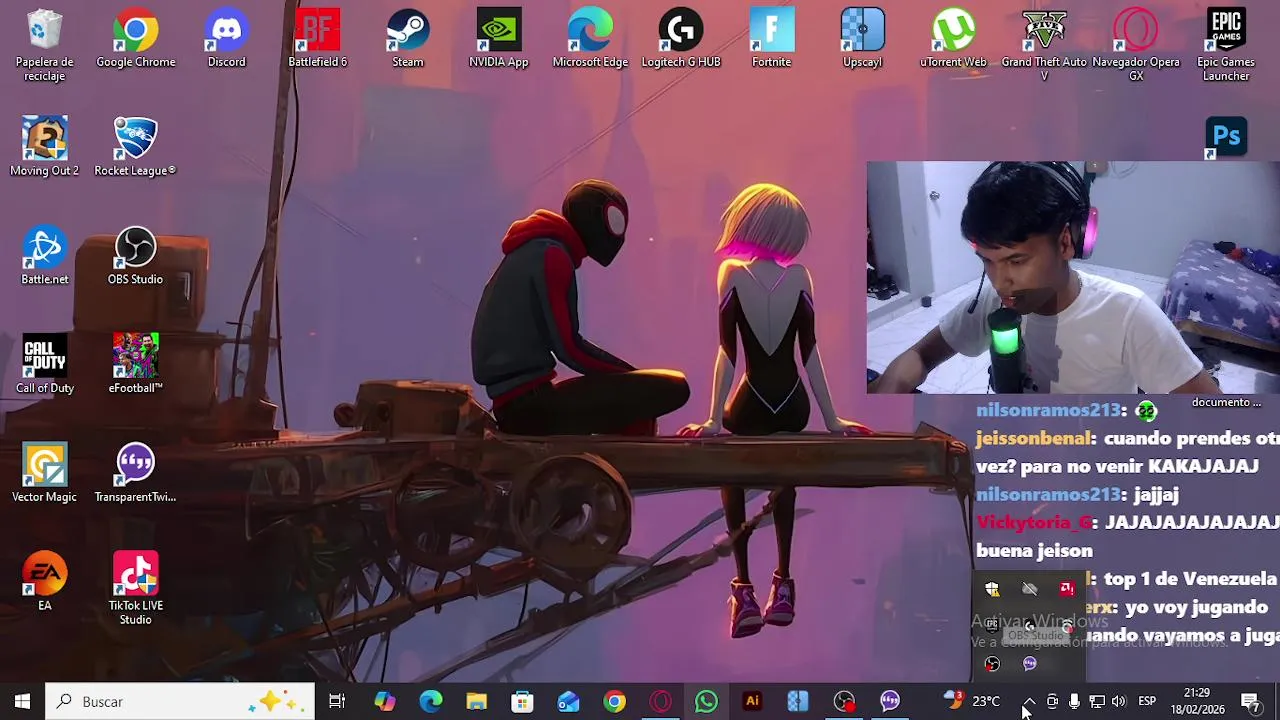
Task: Open the uTorrent Web desktop icon
Action: coord(953,39)
